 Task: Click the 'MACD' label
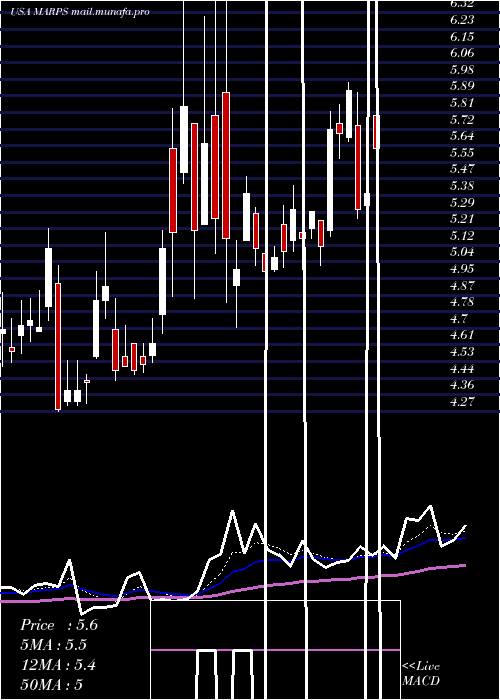(x=421, y=681)
